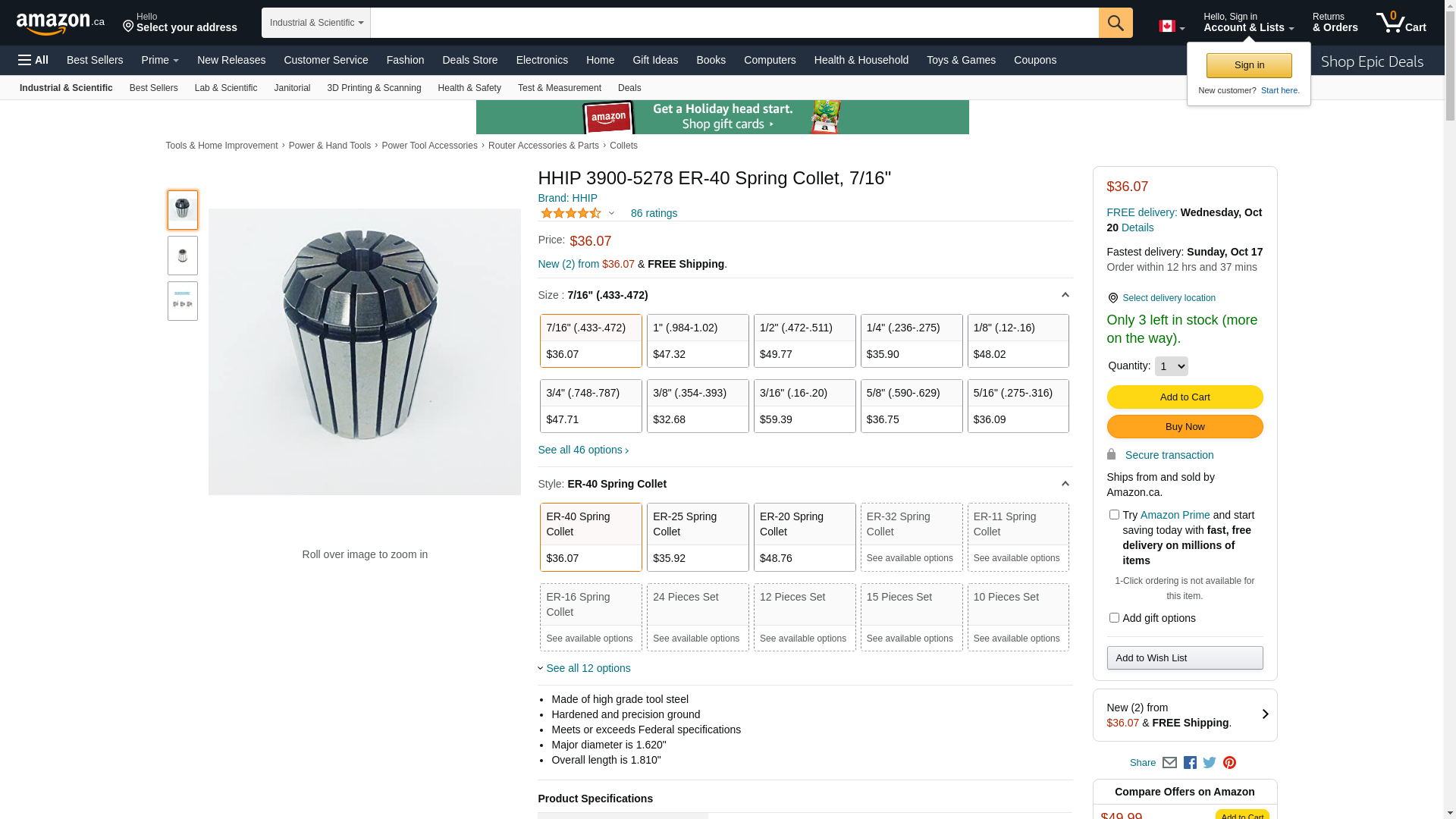Open Lab & Scientific subcategory tab
1456x819 pixels.
tap(225, 88)
